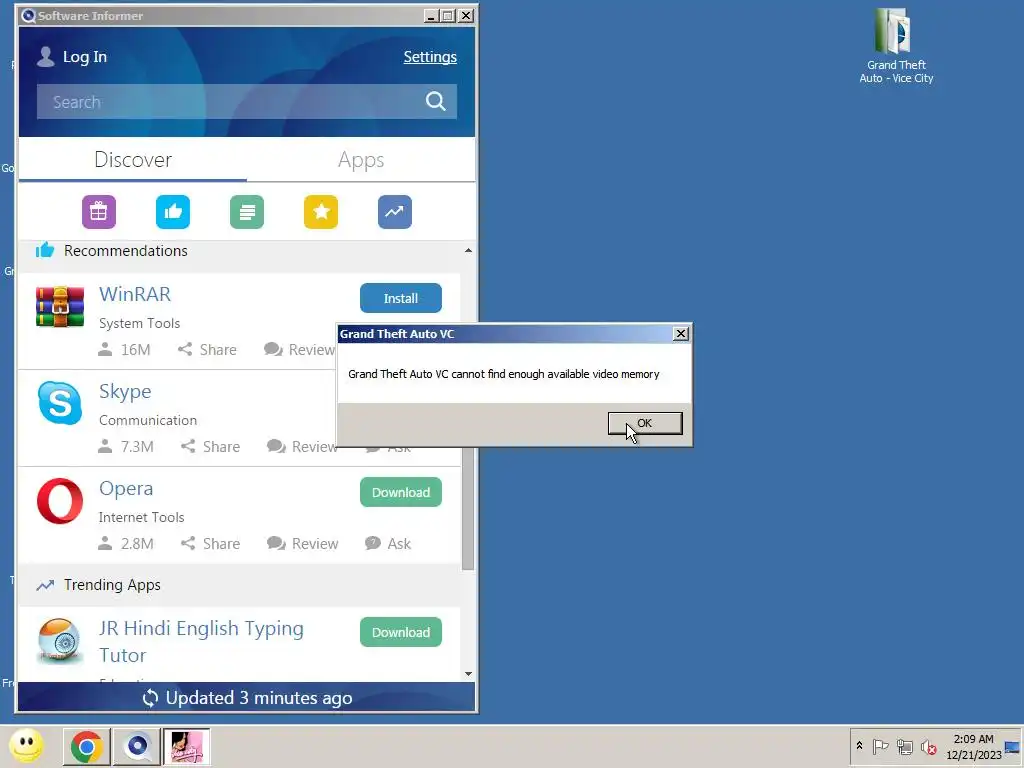Click the scroll up arrow in app list
The image size is (1024, 768).
pos(468,250)
